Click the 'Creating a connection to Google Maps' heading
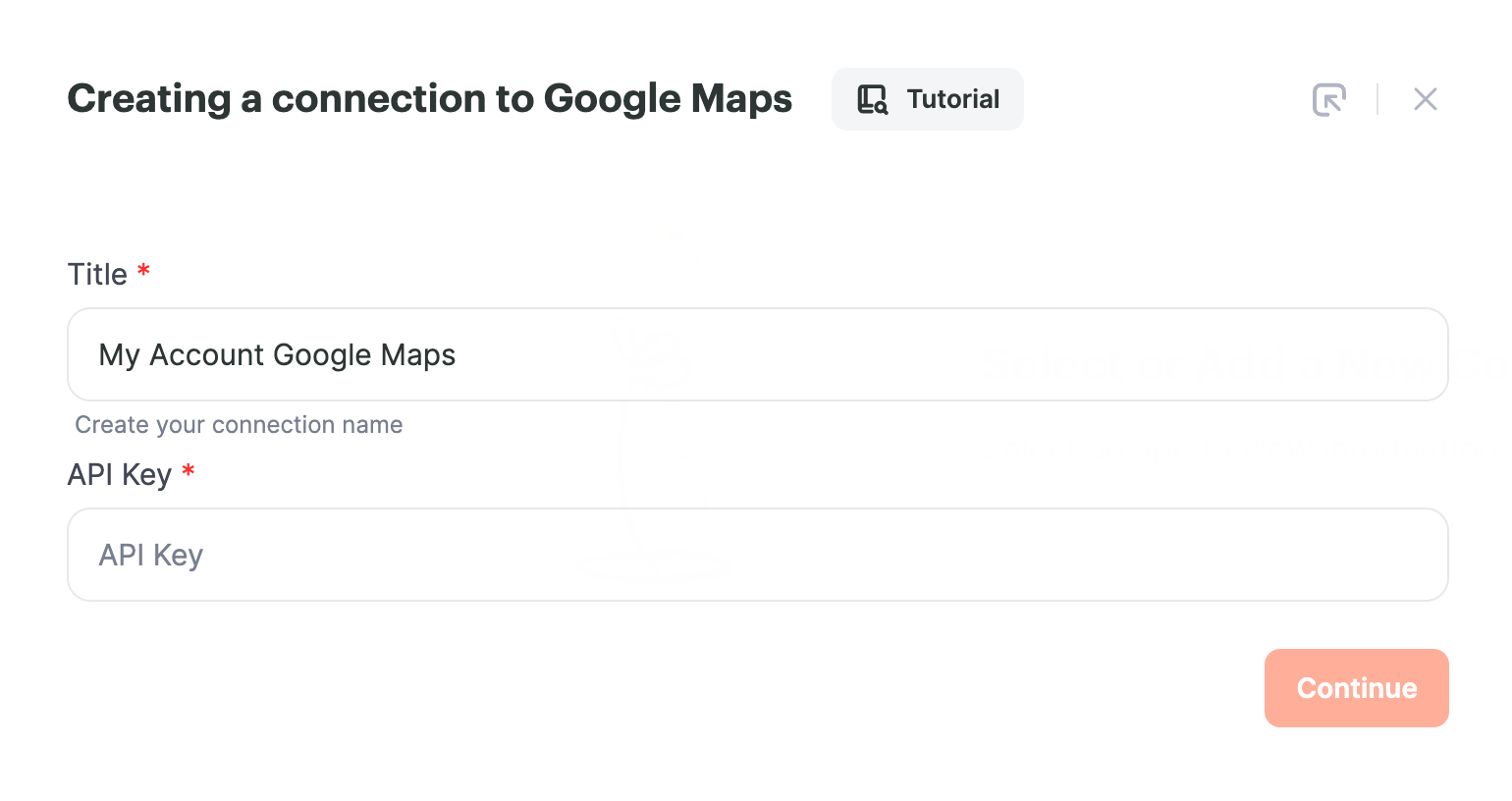1512x801 pixels. click(x=430, y=99)
